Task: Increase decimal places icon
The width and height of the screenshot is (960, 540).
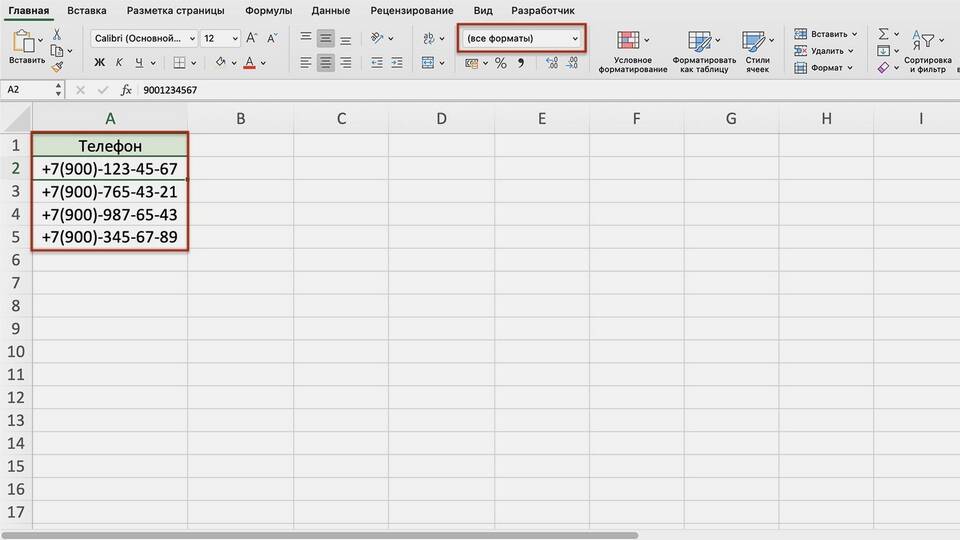Action: (x=552, y=62)
